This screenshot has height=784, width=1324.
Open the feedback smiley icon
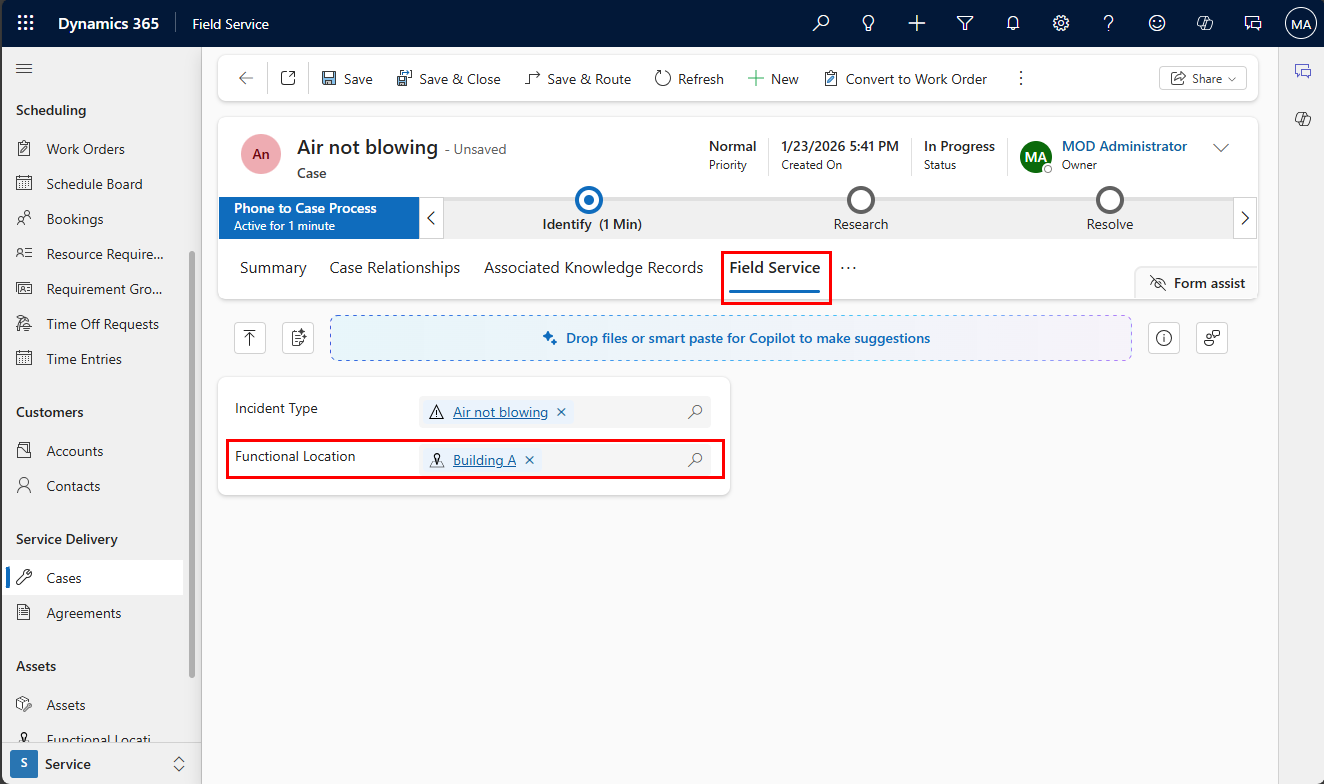coord(1157,23)
